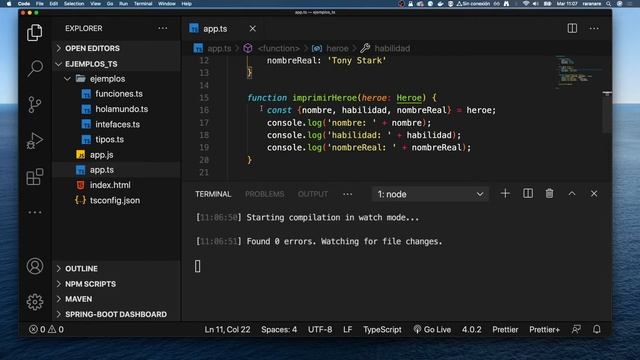Image resolution: width=640 pixels, height=360 pixels.
Task: Maximize the terminal panel with up chevron
Action: (x=572, y=193)
